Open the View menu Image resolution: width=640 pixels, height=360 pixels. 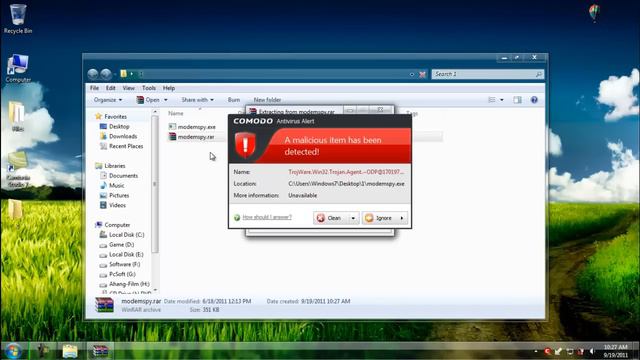click(x=129, y=88)
